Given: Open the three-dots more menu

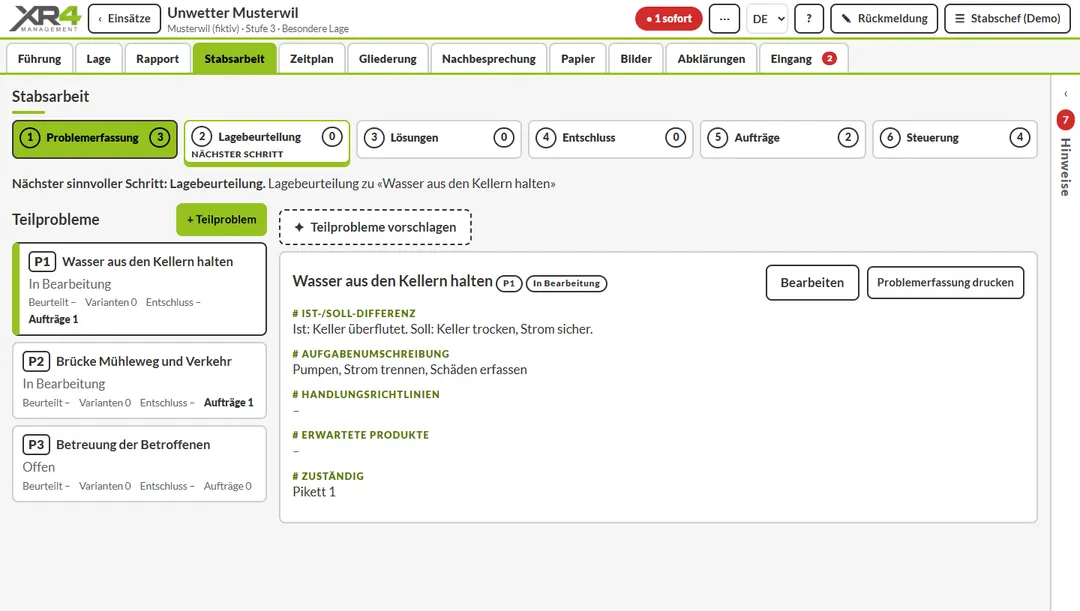Looking at the screenshot, I should pos(724,19).
